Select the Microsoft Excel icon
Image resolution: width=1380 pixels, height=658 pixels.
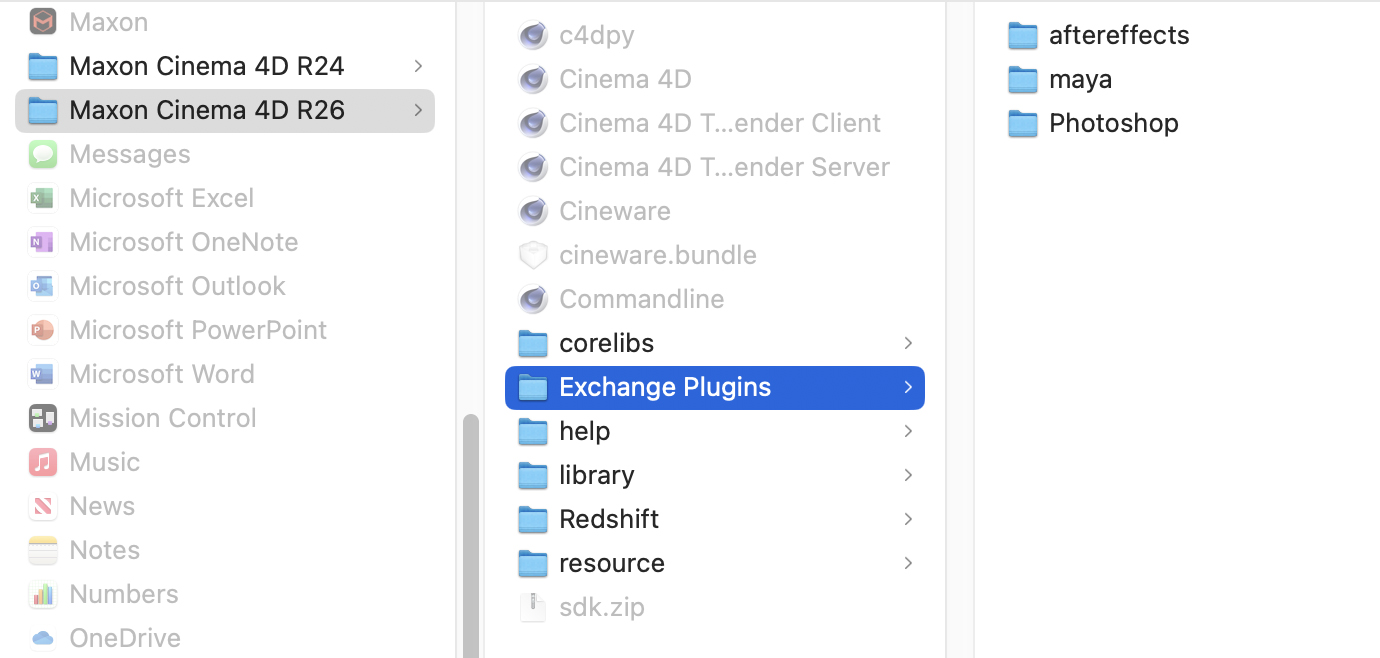coord(43,198)
